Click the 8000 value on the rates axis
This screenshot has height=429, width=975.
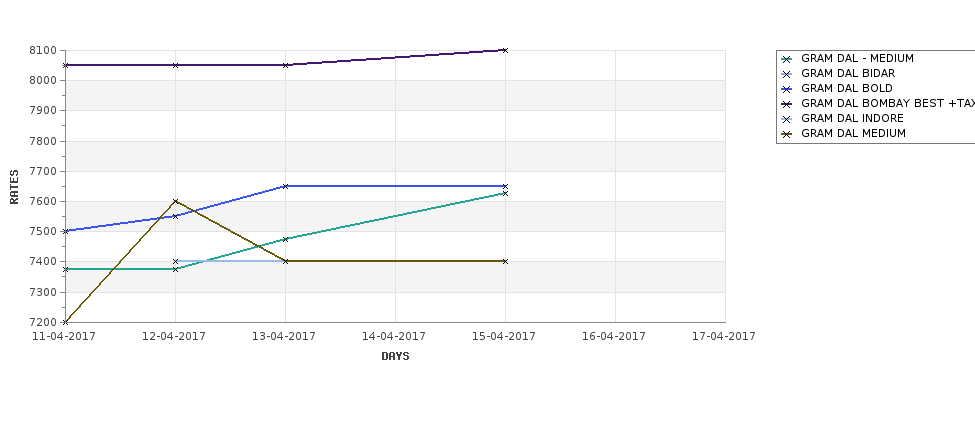[x=45, y=80]
